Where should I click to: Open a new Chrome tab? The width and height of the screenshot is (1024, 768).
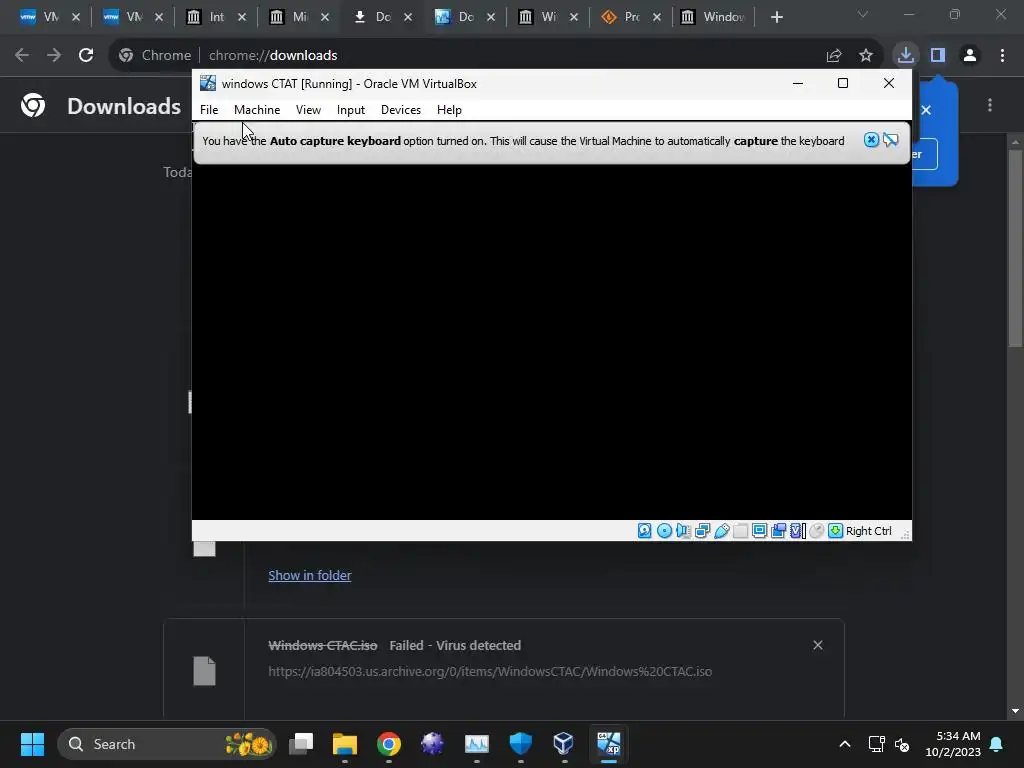[776, 17]
